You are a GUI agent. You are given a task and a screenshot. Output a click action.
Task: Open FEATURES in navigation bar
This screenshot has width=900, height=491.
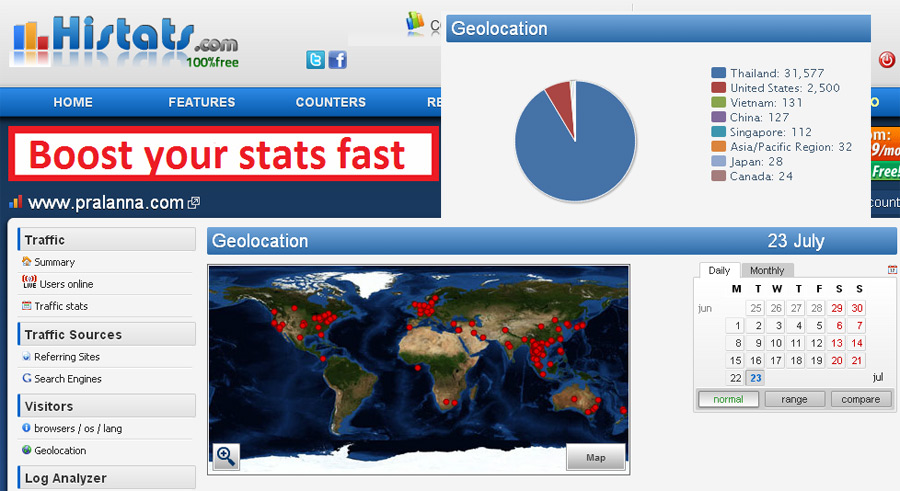[201, 102]
